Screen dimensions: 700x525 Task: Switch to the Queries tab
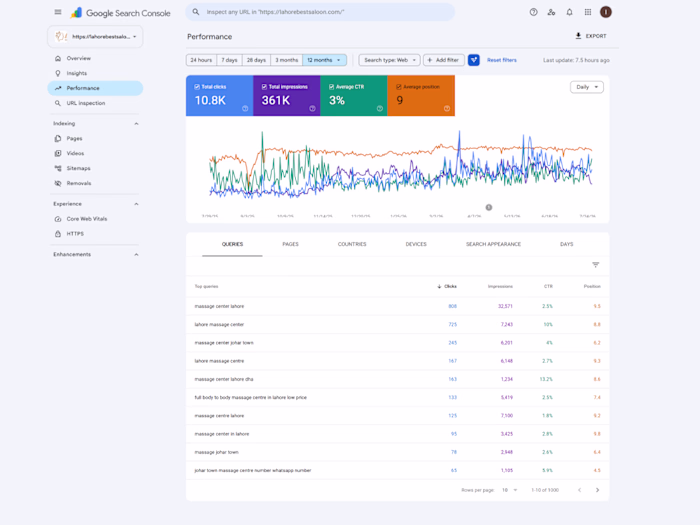coord(232,244)
